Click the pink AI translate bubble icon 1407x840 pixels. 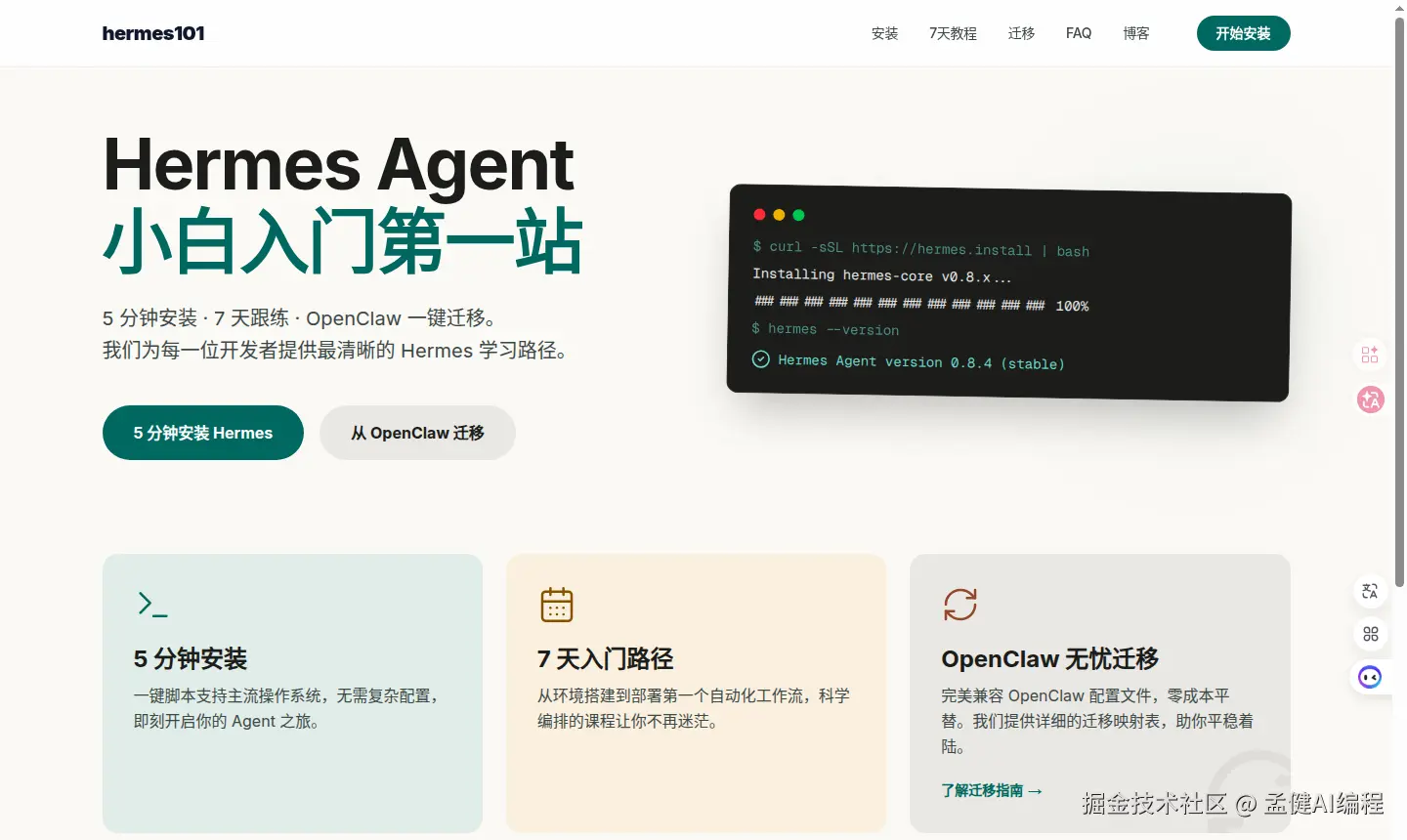click(x=1370, y=399)
